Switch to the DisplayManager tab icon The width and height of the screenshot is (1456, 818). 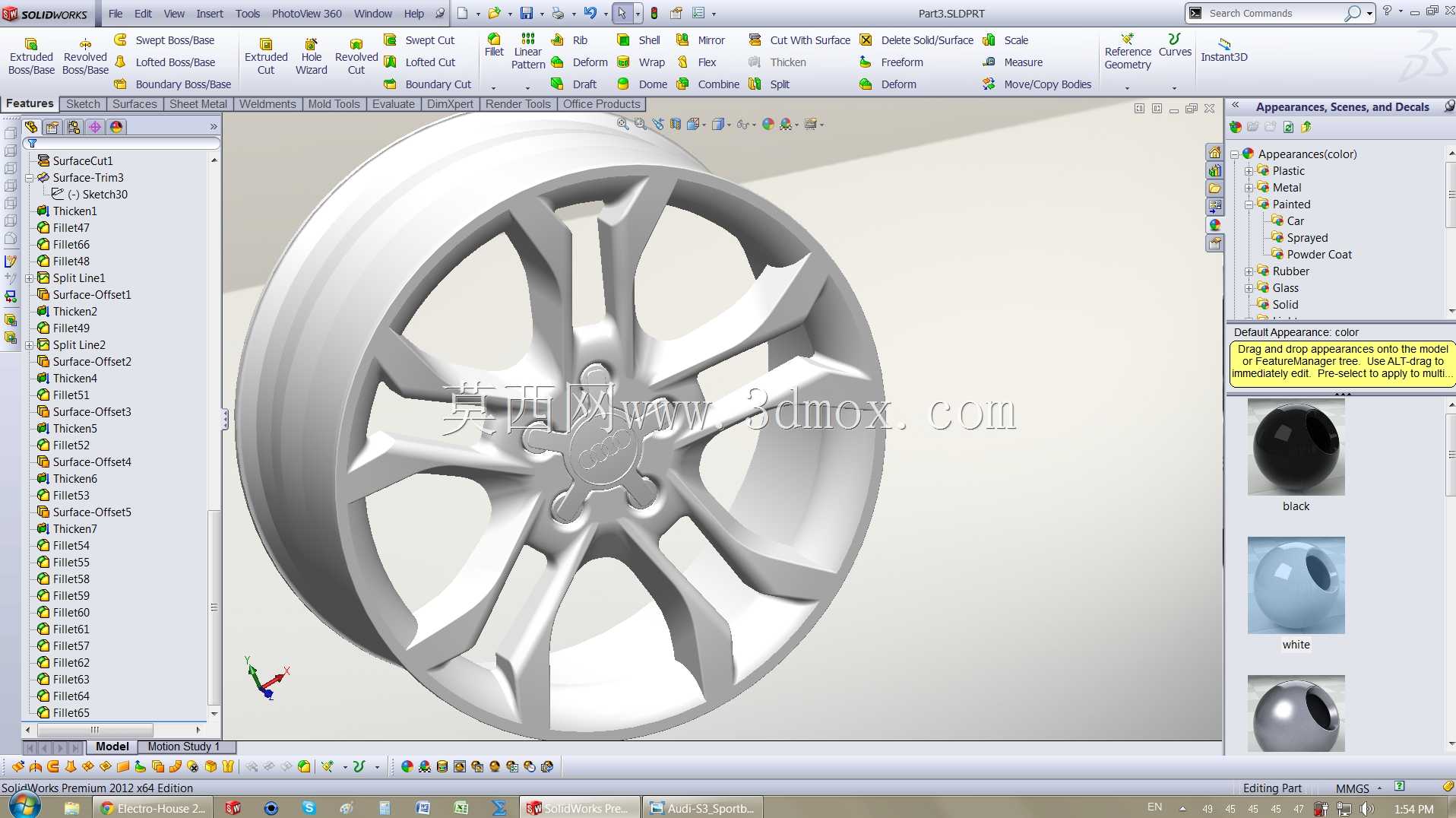[116, 127]
